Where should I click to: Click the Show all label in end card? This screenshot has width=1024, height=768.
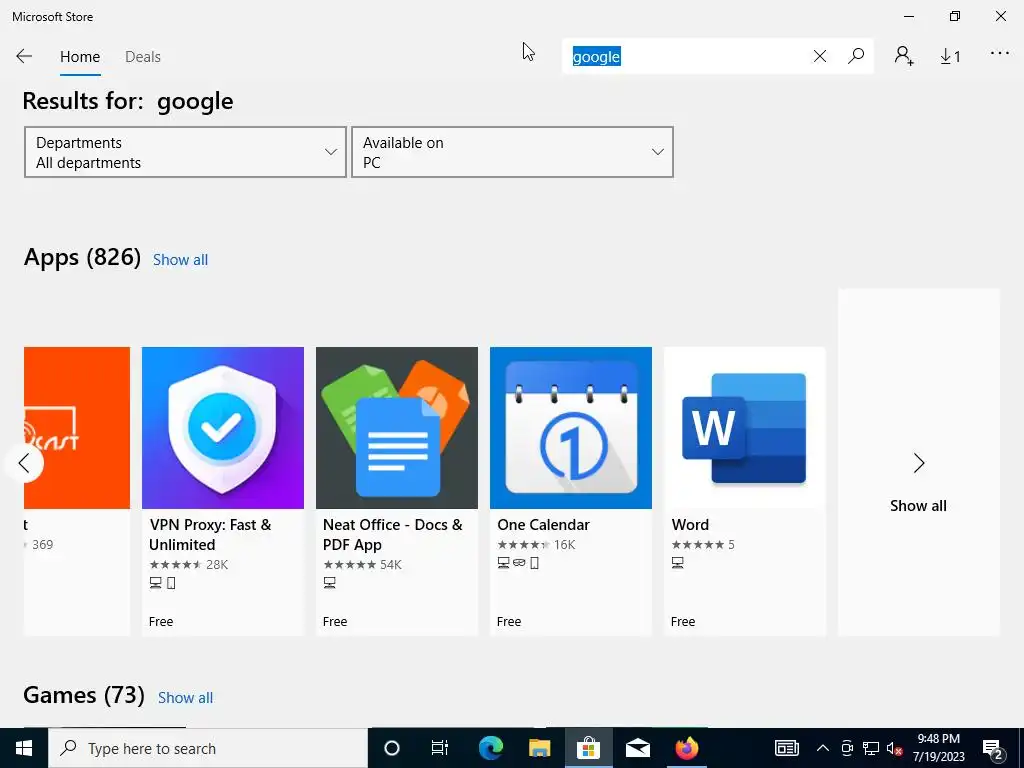(918, 506)
